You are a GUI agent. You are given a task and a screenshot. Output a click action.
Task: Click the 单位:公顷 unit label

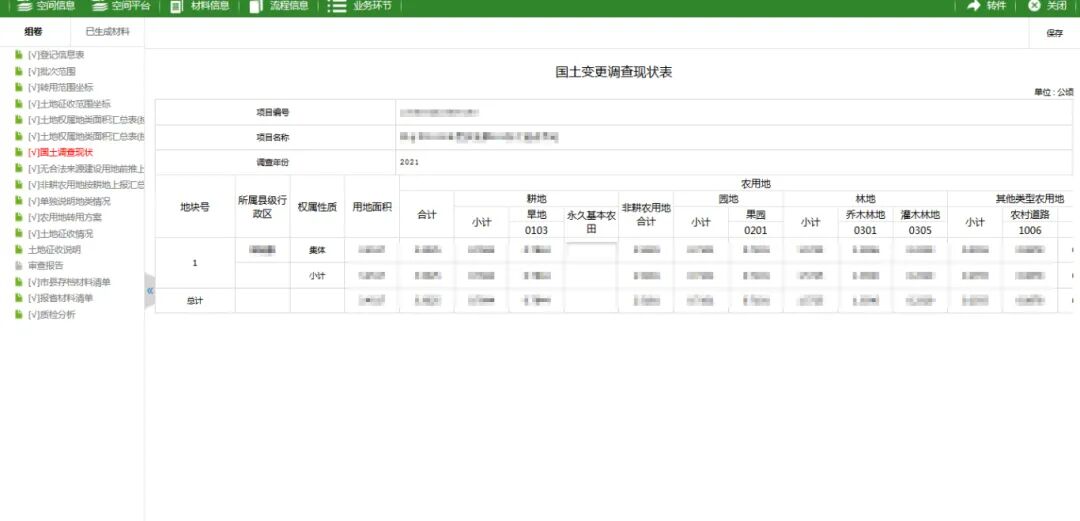tap(1054, 92)
